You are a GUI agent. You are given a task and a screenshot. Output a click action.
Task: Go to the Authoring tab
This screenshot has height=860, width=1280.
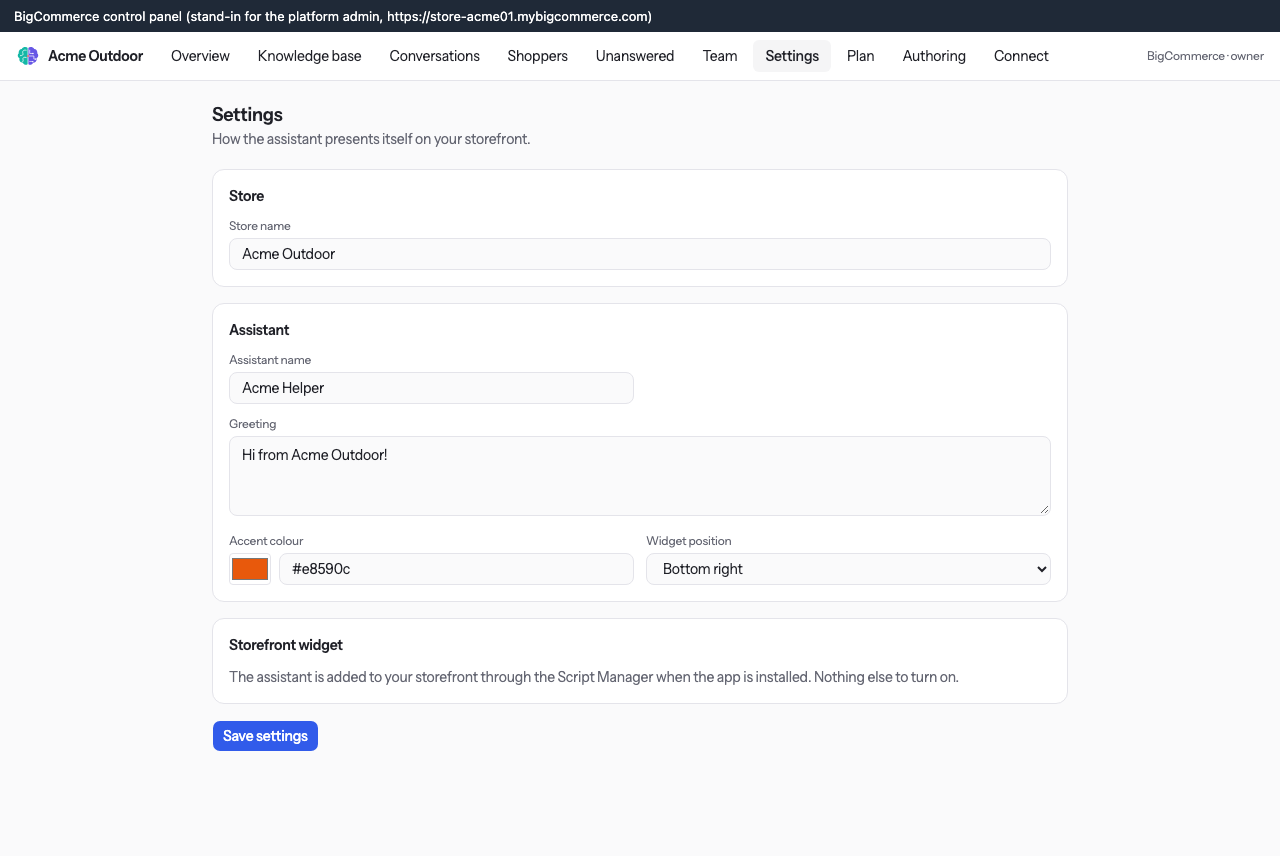pyautogui.click(x=934, y=56)
